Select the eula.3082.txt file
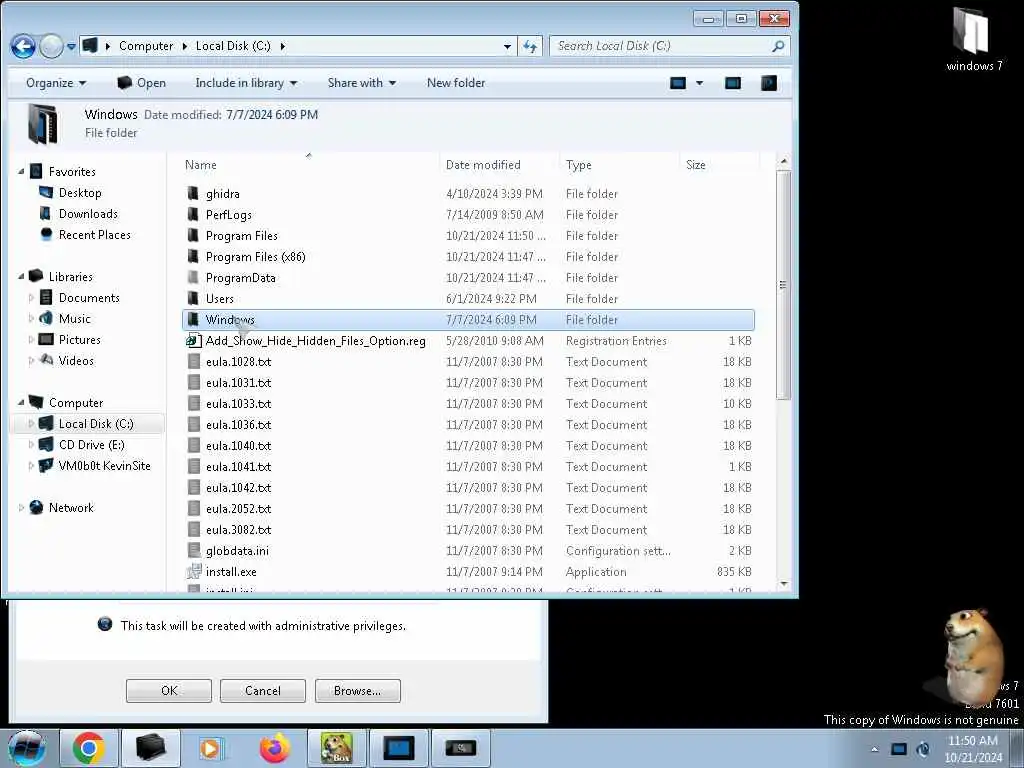The width and height of the screenshot is (1024, 768). [468, 530]
